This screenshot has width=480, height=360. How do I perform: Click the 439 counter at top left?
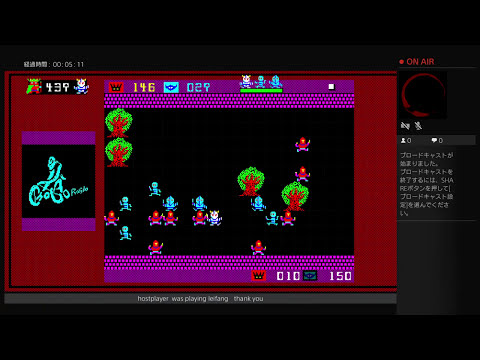(57, 87)
